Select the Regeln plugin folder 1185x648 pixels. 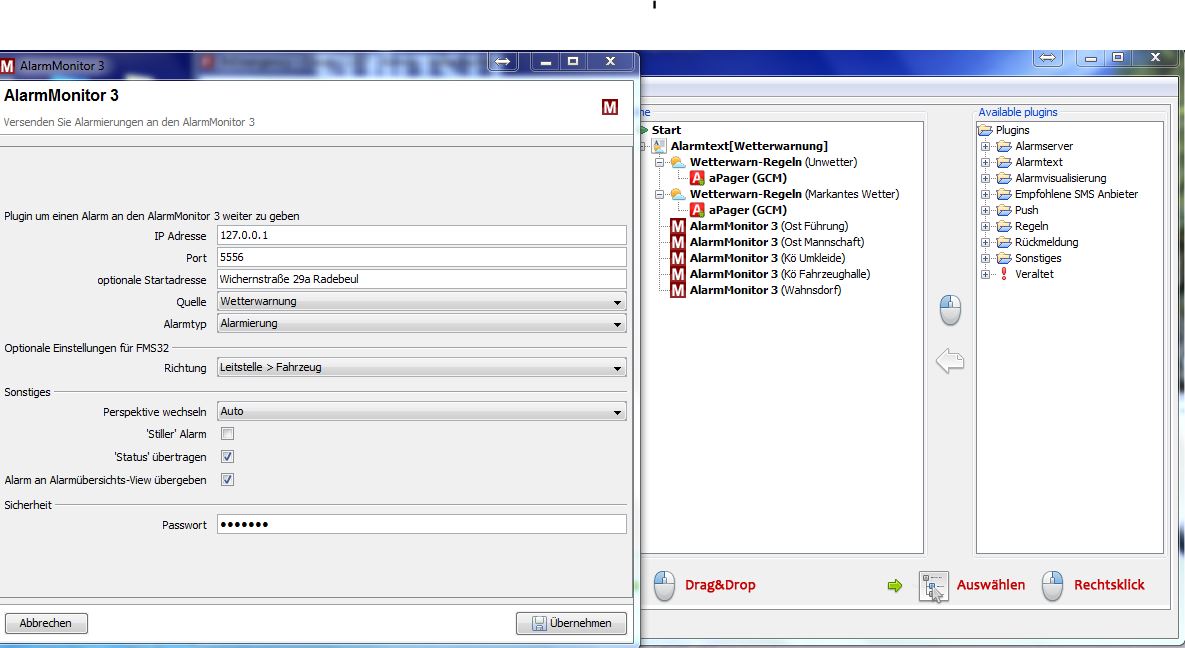click(1031, 226)
